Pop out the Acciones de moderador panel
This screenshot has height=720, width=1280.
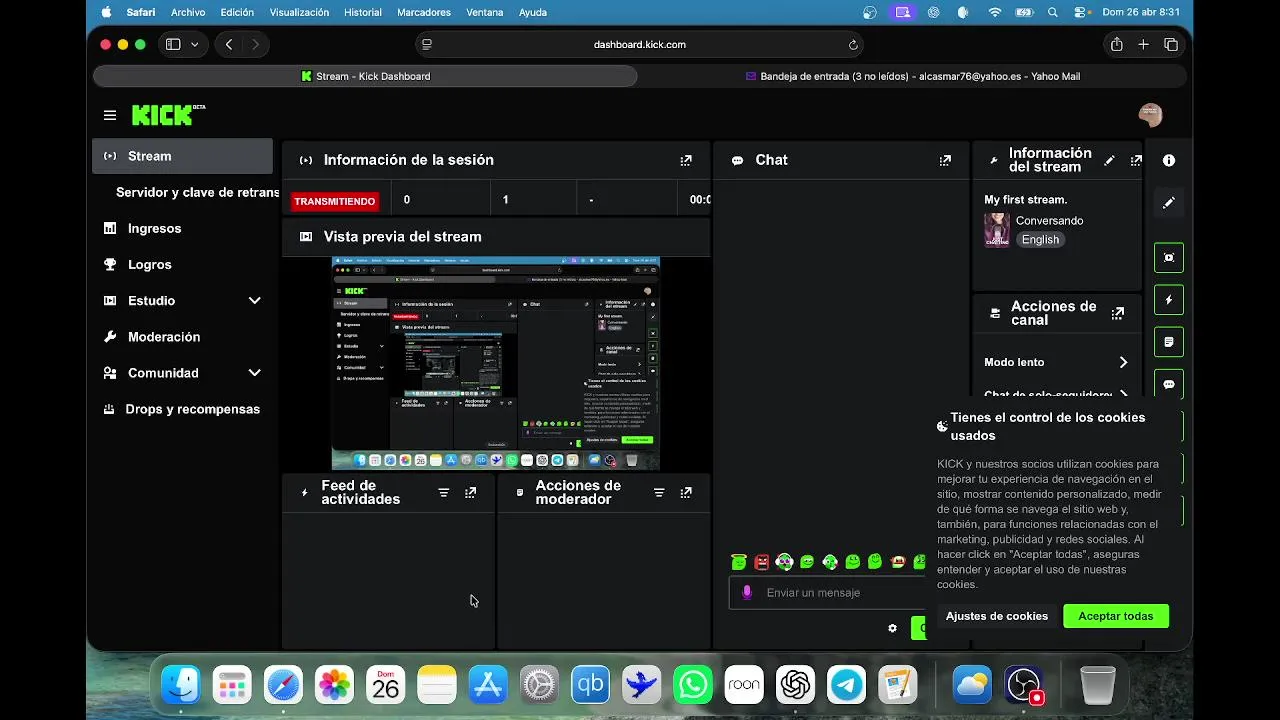click(686, 493)
